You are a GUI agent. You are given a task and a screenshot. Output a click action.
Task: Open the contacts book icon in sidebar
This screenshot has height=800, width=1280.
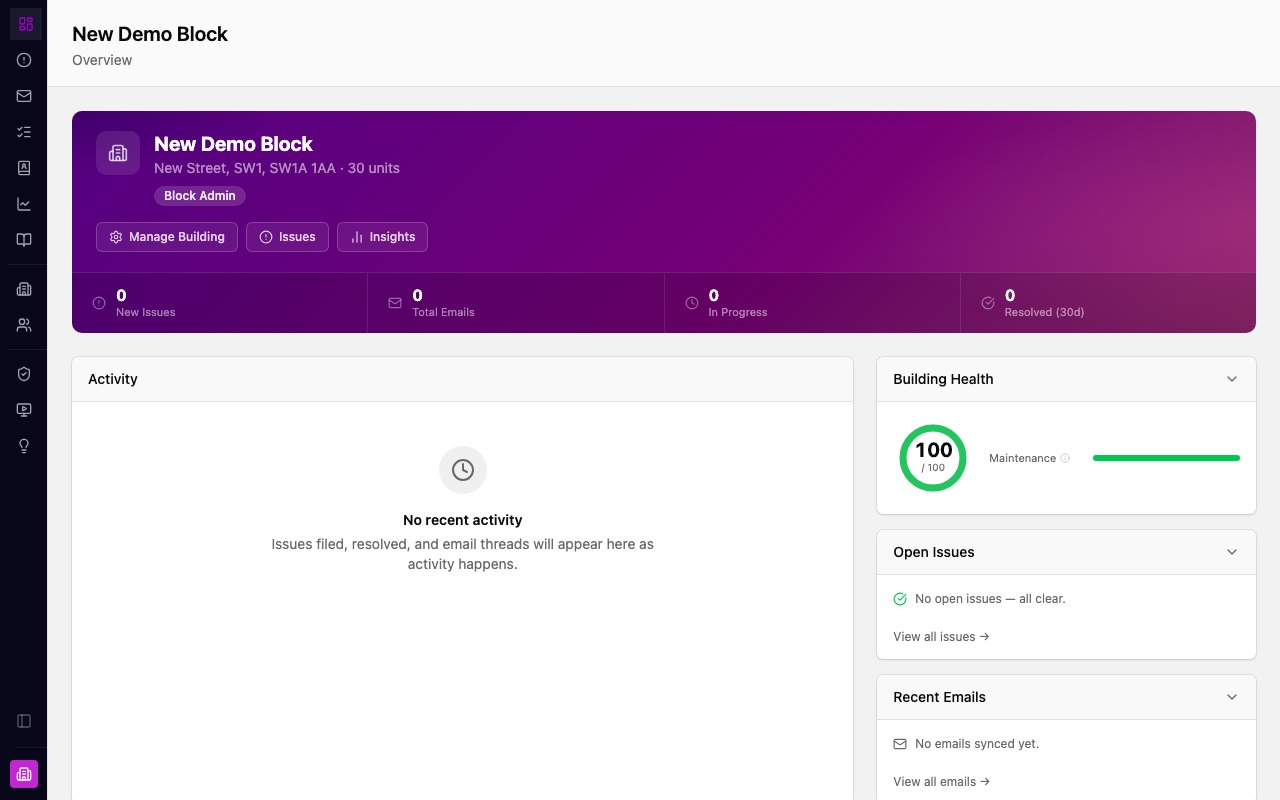coord(25,168)
